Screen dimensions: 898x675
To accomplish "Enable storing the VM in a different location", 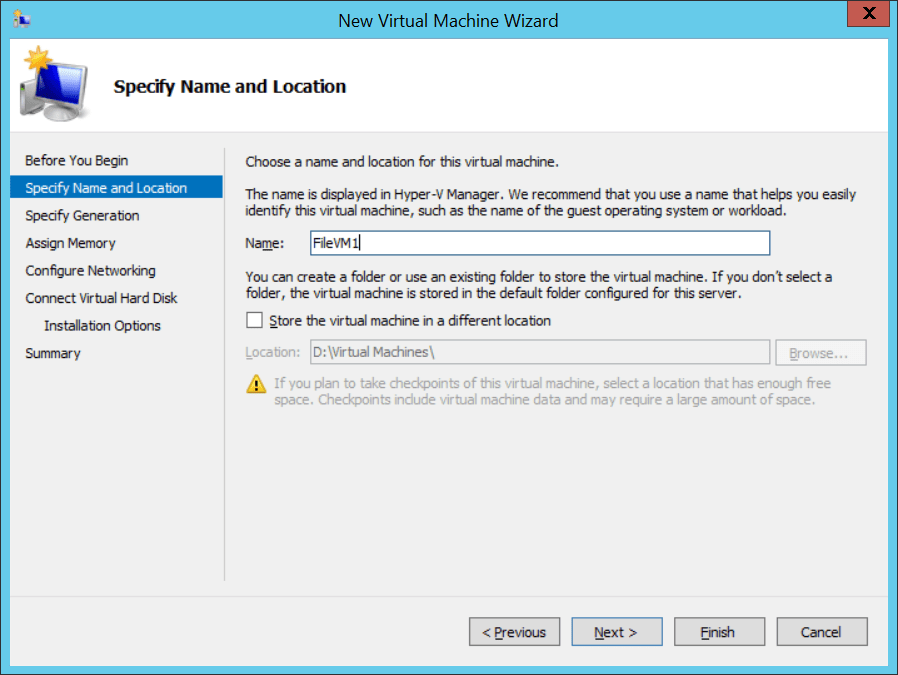I will pos(254,320).
